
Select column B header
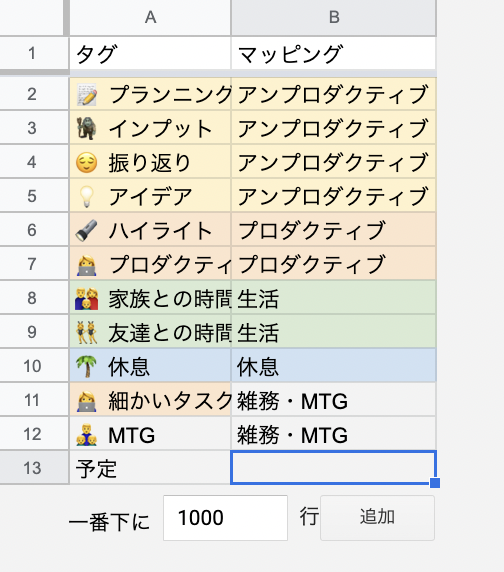tap(334, 18)
